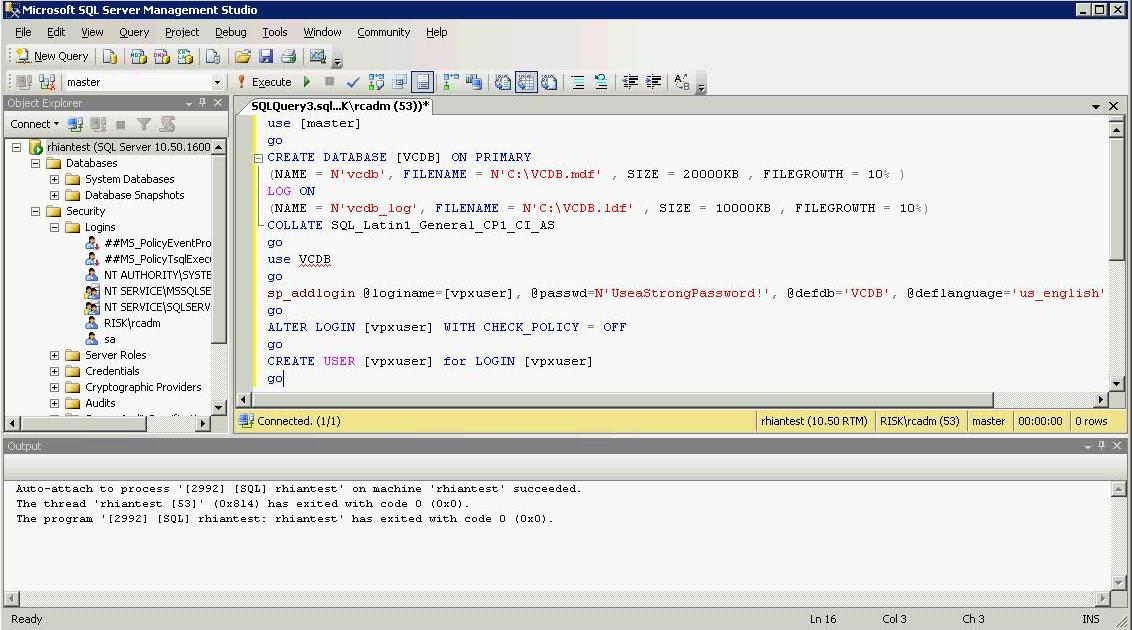Image resolution: width=1132 pixels, height=630 pixels.
Task: Parse the query with the checkmark icon
Action: 352,82
